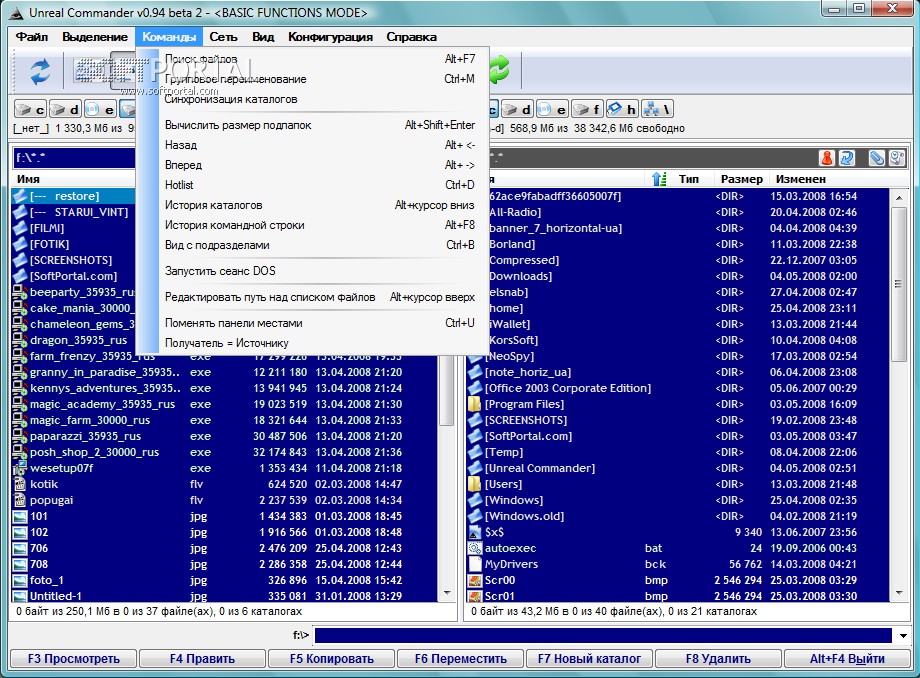920x678 pixels.
Task: Click the autoexec file icon
Action: tap(475, 548)
